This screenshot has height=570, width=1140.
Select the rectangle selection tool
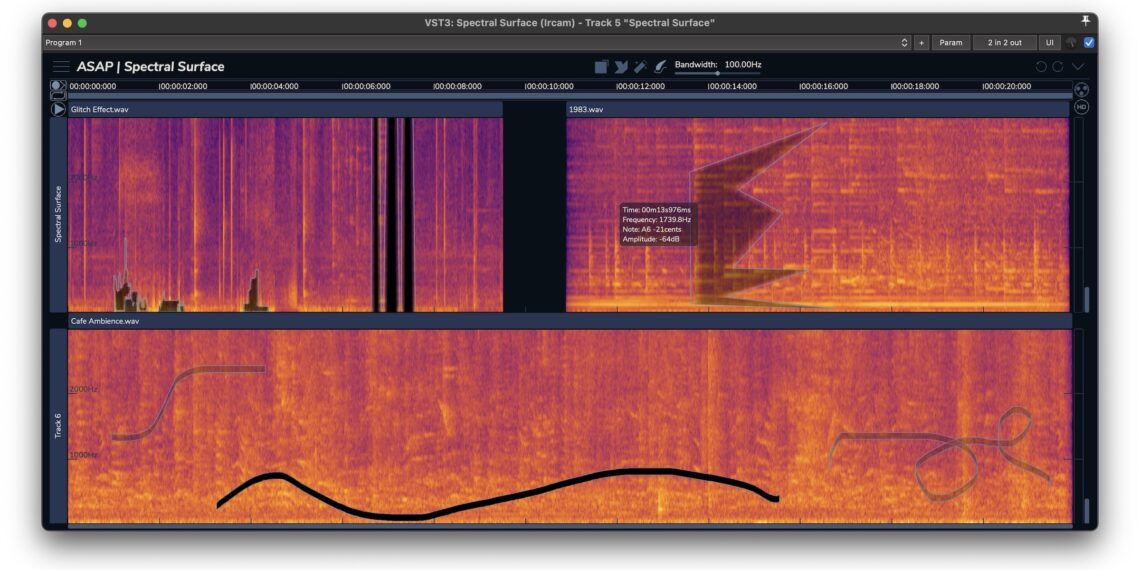pyautogui.click(x=601, y=67)
